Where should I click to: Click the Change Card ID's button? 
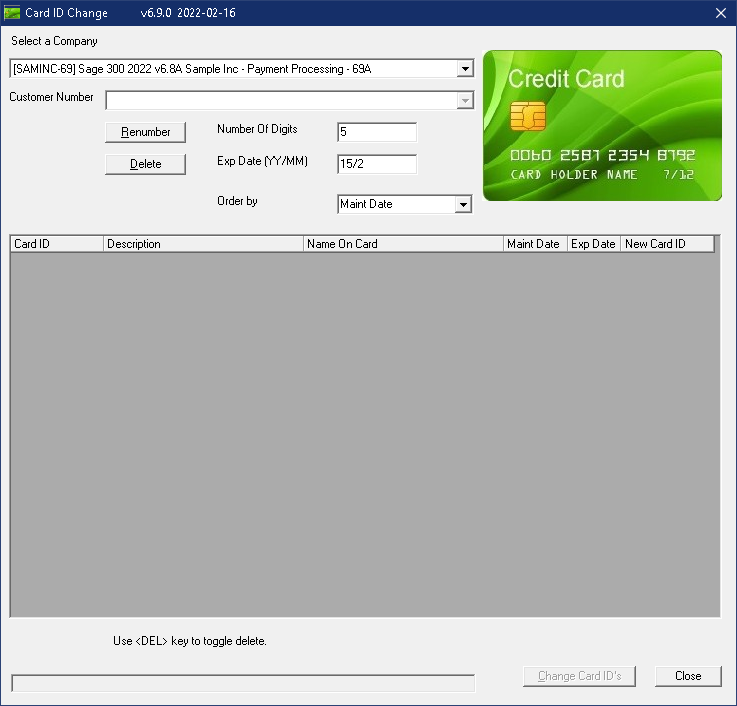point(579,676)
